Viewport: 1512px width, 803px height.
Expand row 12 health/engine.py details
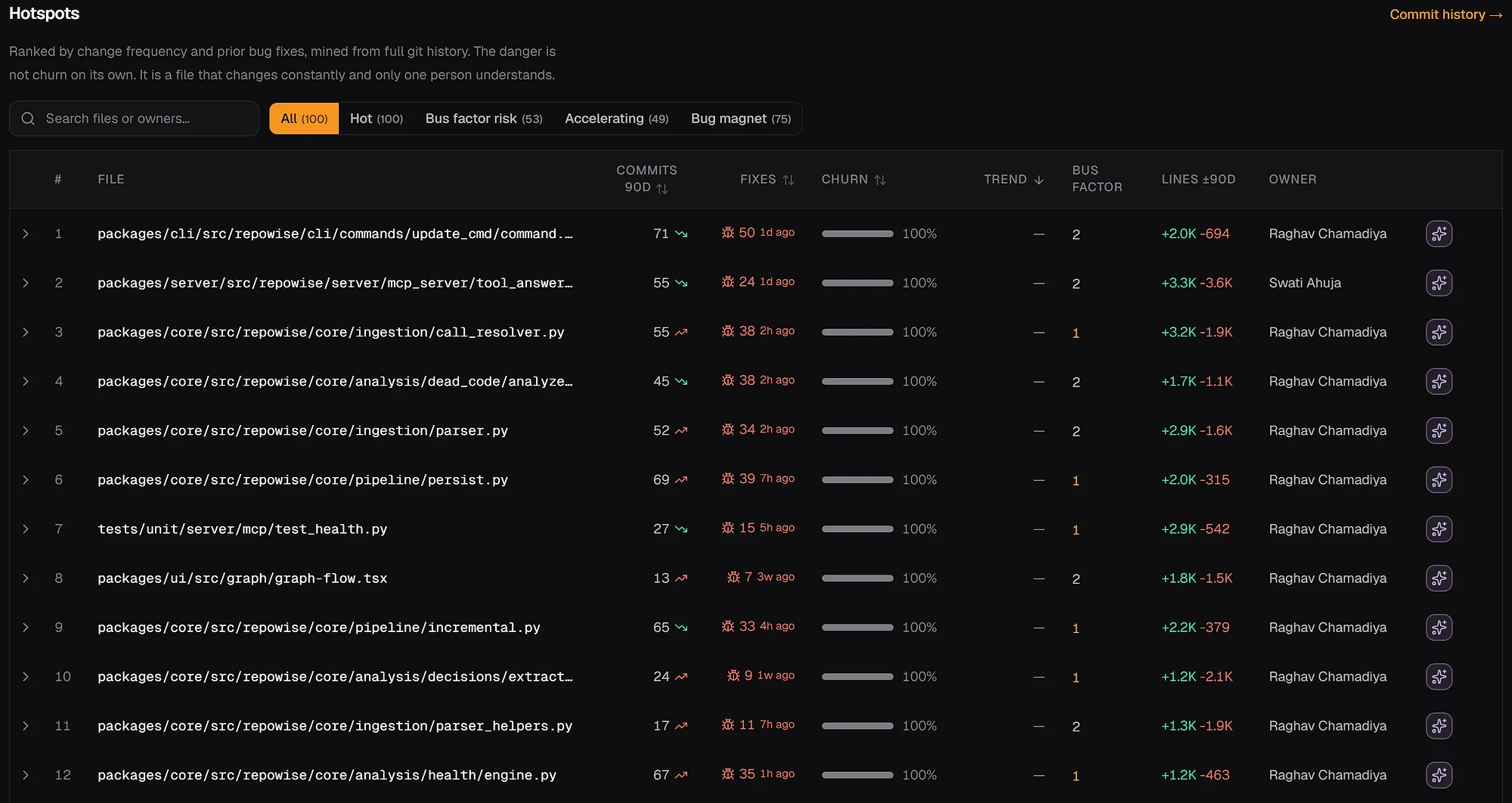tap(26, 774)
